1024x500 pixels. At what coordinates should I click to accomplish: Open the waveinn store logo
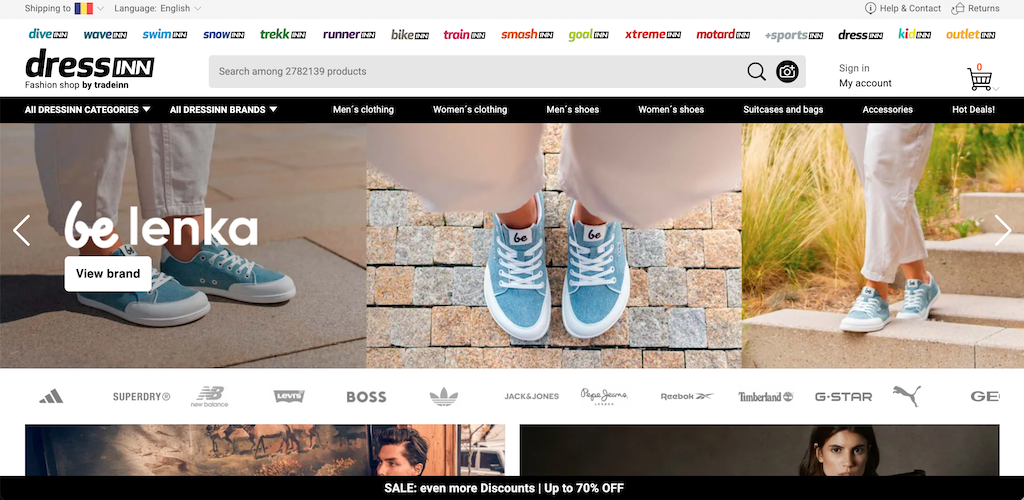(105, 34)
